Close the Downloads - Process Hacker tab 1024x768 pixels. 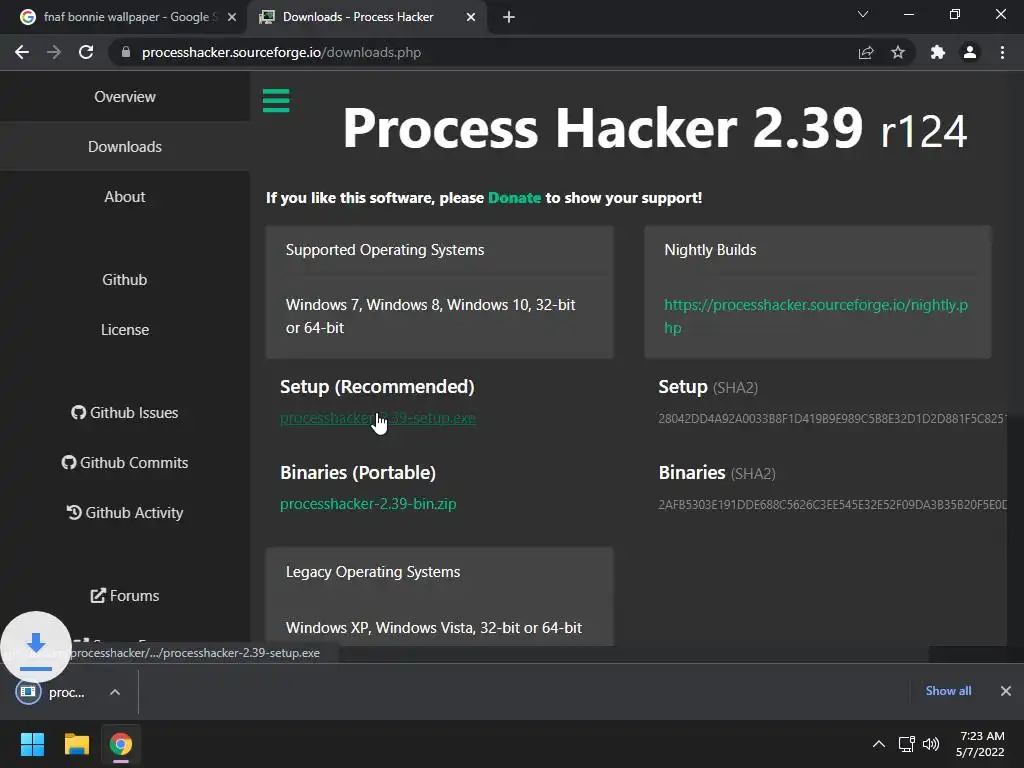pos(471,17)
